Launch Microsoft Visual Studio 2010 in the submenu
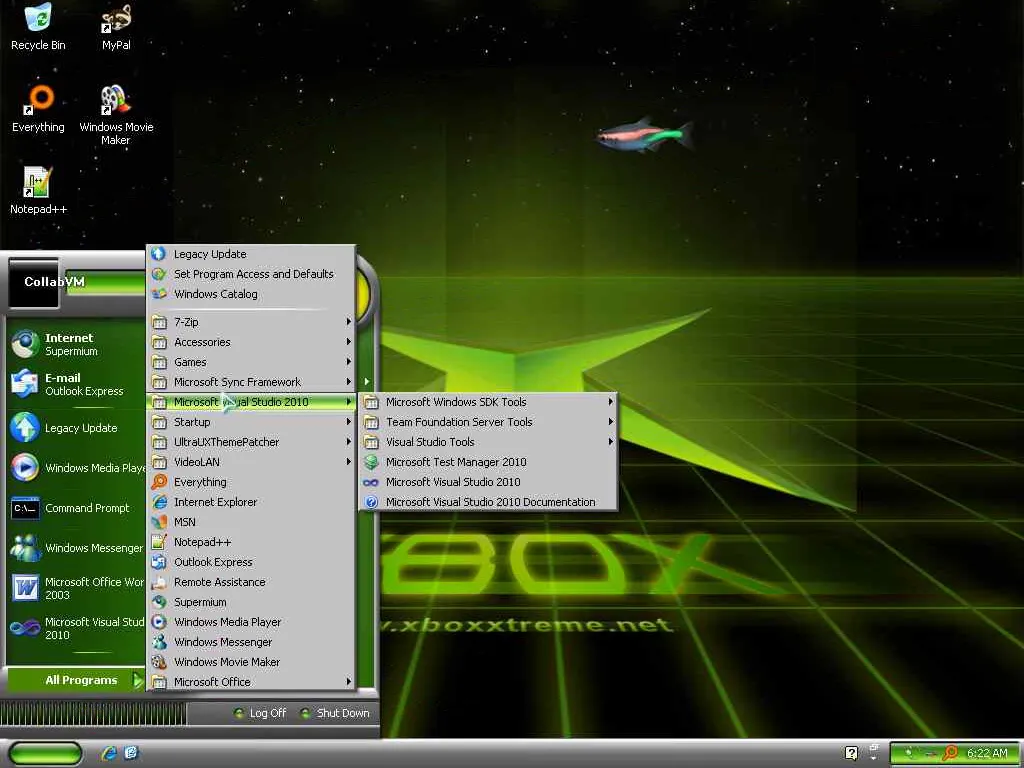 (x=488, y=482)
